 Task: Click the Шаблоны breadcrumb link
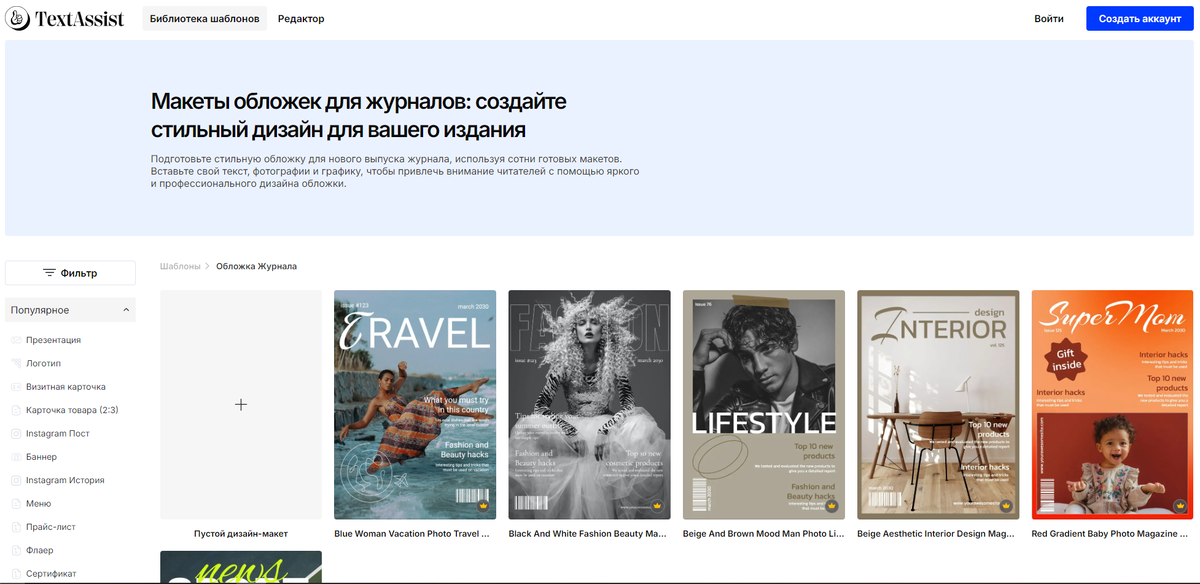point(180,266)
